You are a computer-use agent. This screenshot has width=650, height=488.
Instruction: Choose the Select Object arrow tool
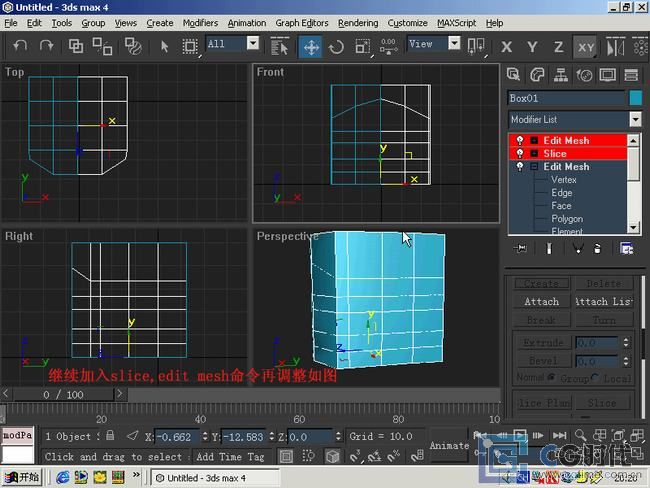[x=165, y=46]
